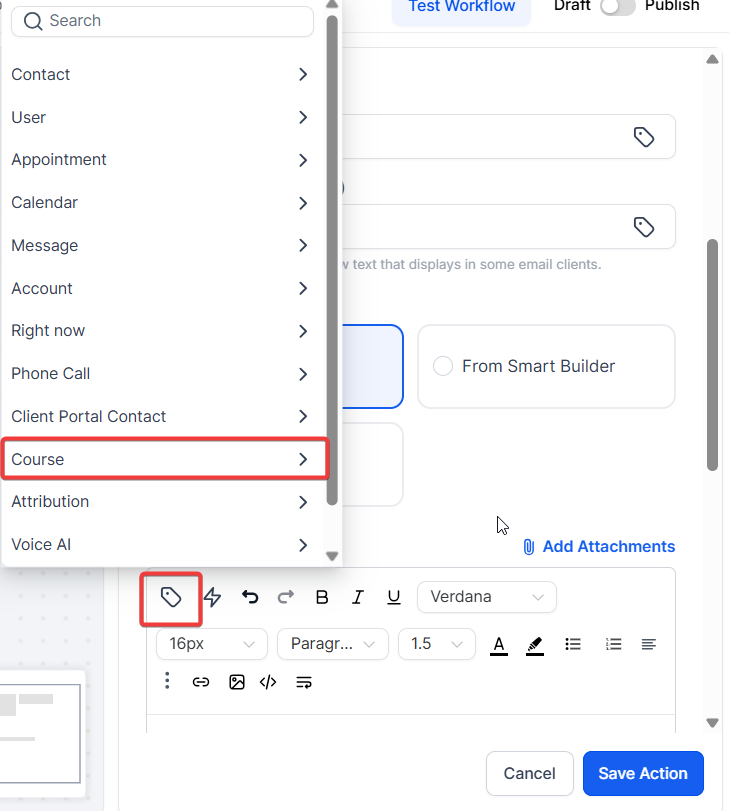
Task: Open source code view icon
Action: coord(268,682)
